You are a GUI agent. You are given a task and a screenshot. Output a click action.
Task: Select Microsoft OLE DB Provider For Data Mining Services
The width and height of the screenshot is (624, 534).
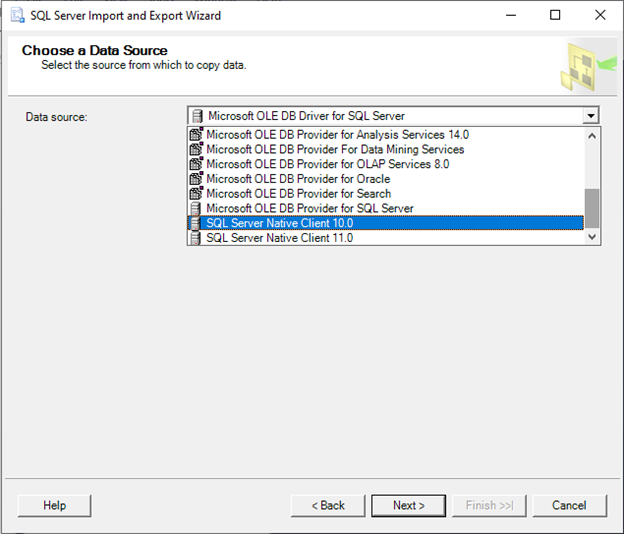pyautogui.click(x=385, y=150)
